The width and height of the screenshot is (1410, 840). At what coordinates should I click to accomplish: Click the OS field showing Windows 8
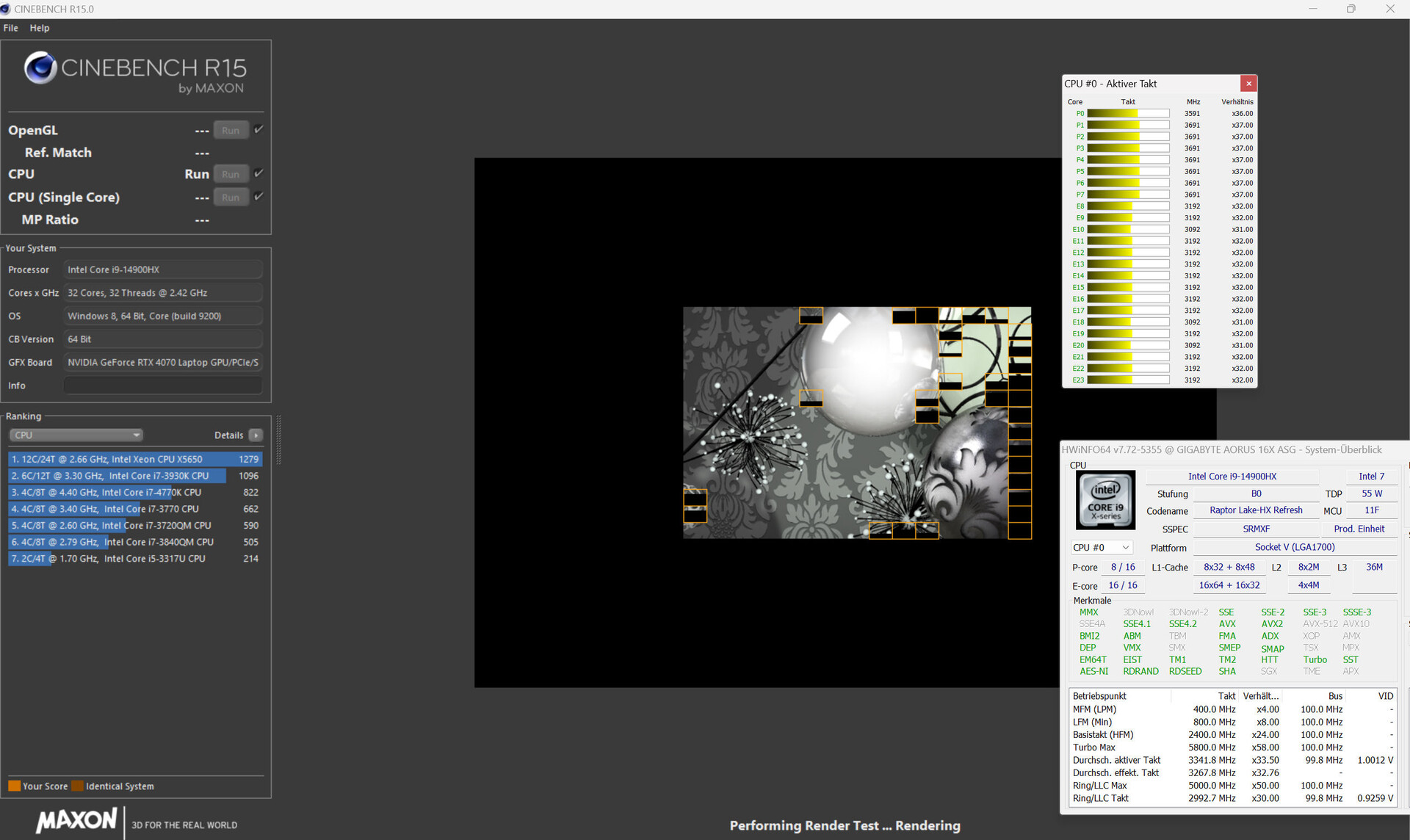163,316
